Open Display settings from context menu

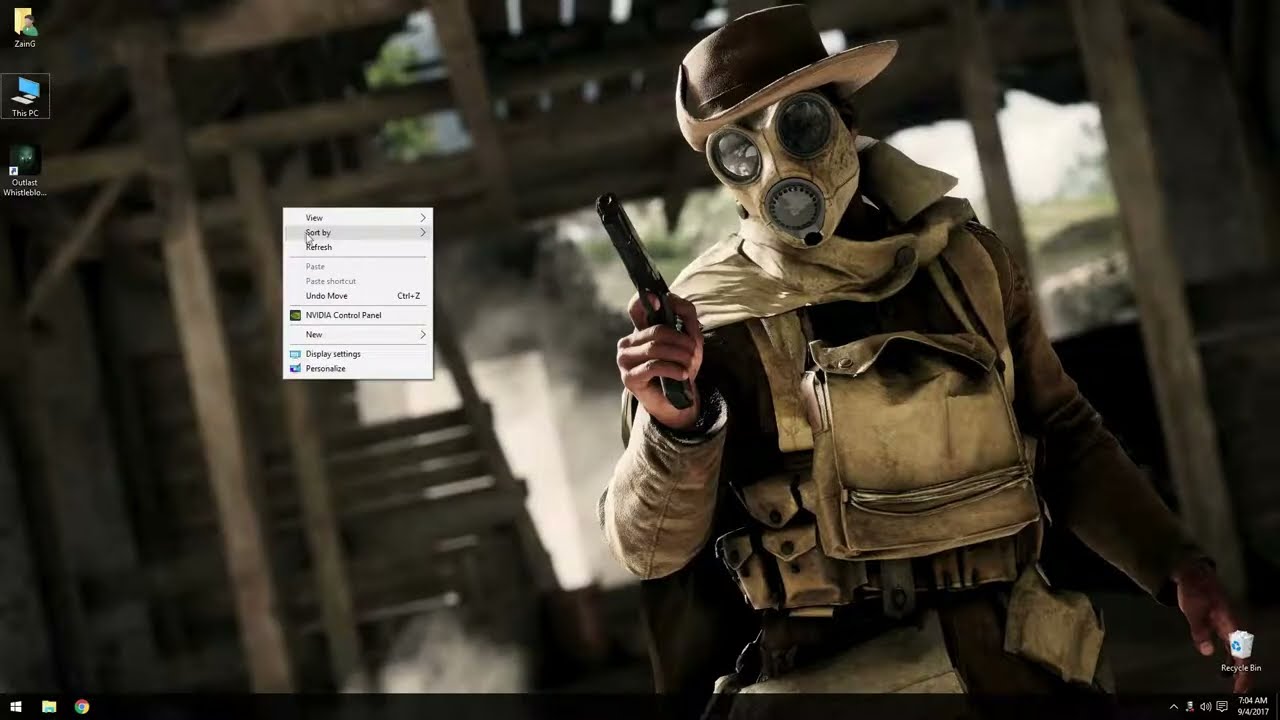coord(358,354)
